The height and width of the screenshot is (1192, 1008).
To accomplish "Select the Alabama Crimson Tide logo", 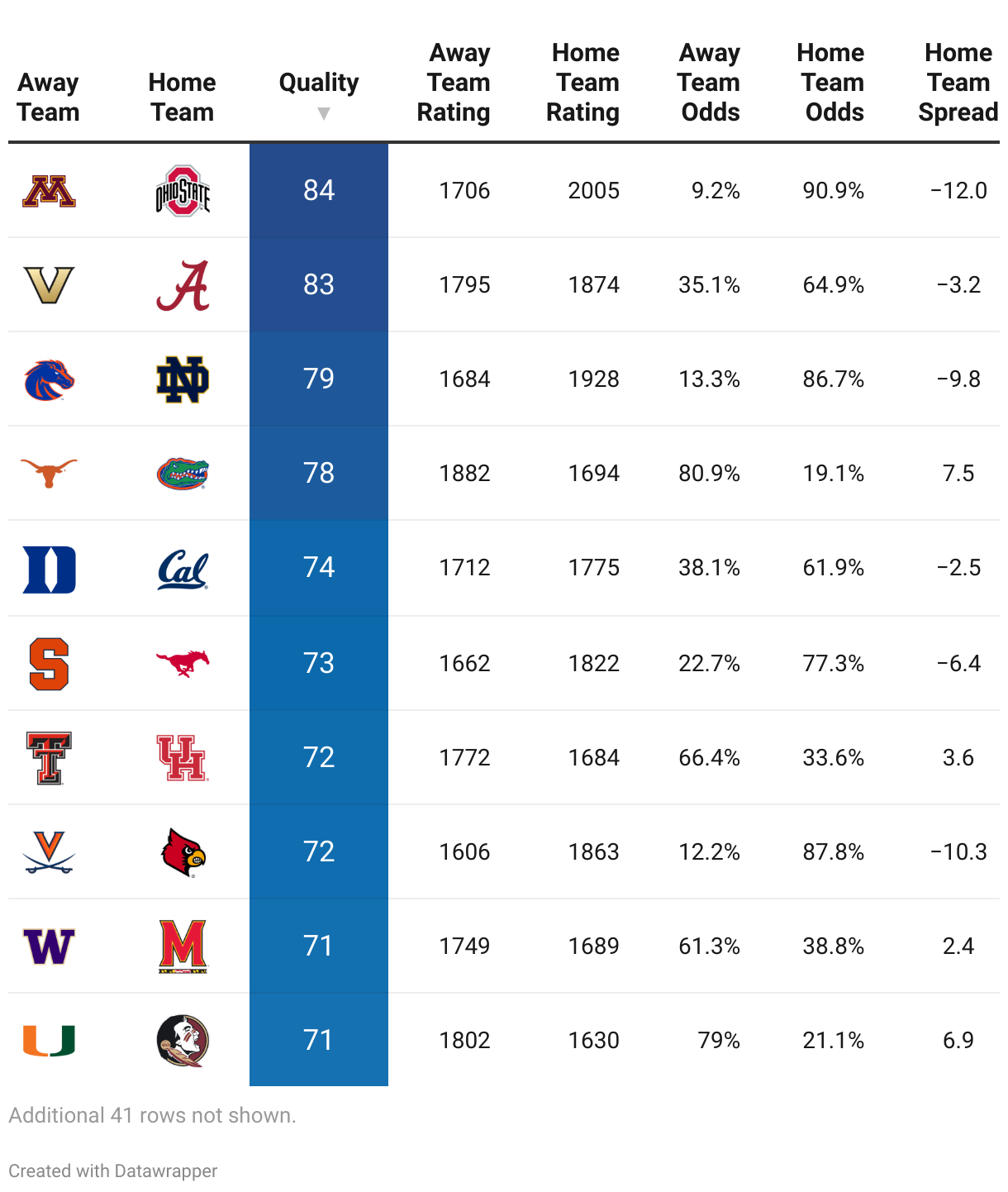I will 183,285.
